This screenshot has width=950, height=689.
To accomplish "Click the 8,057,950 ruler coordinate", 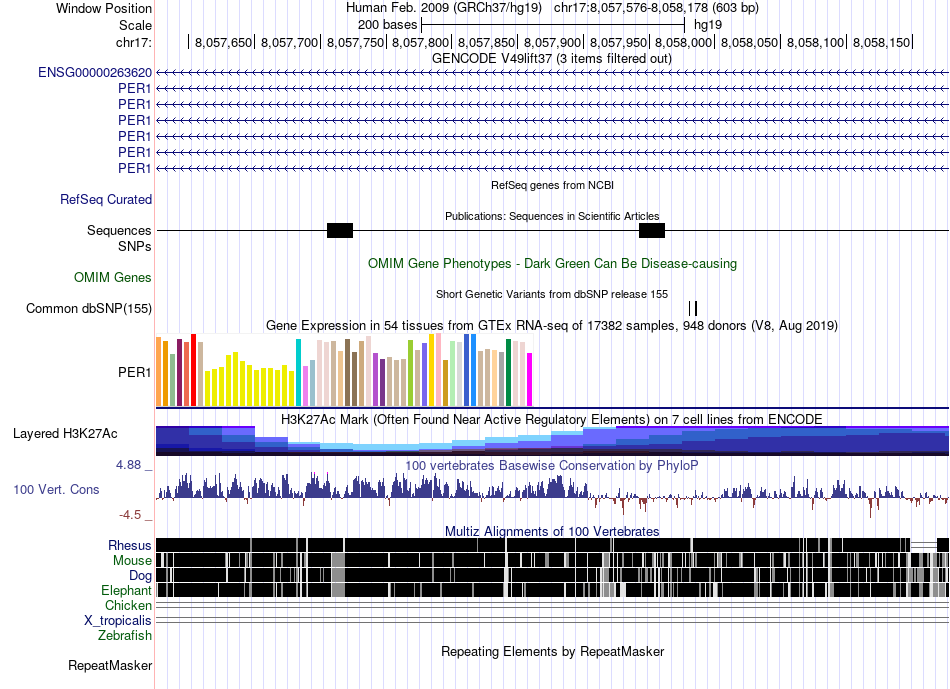I will 619,42.
